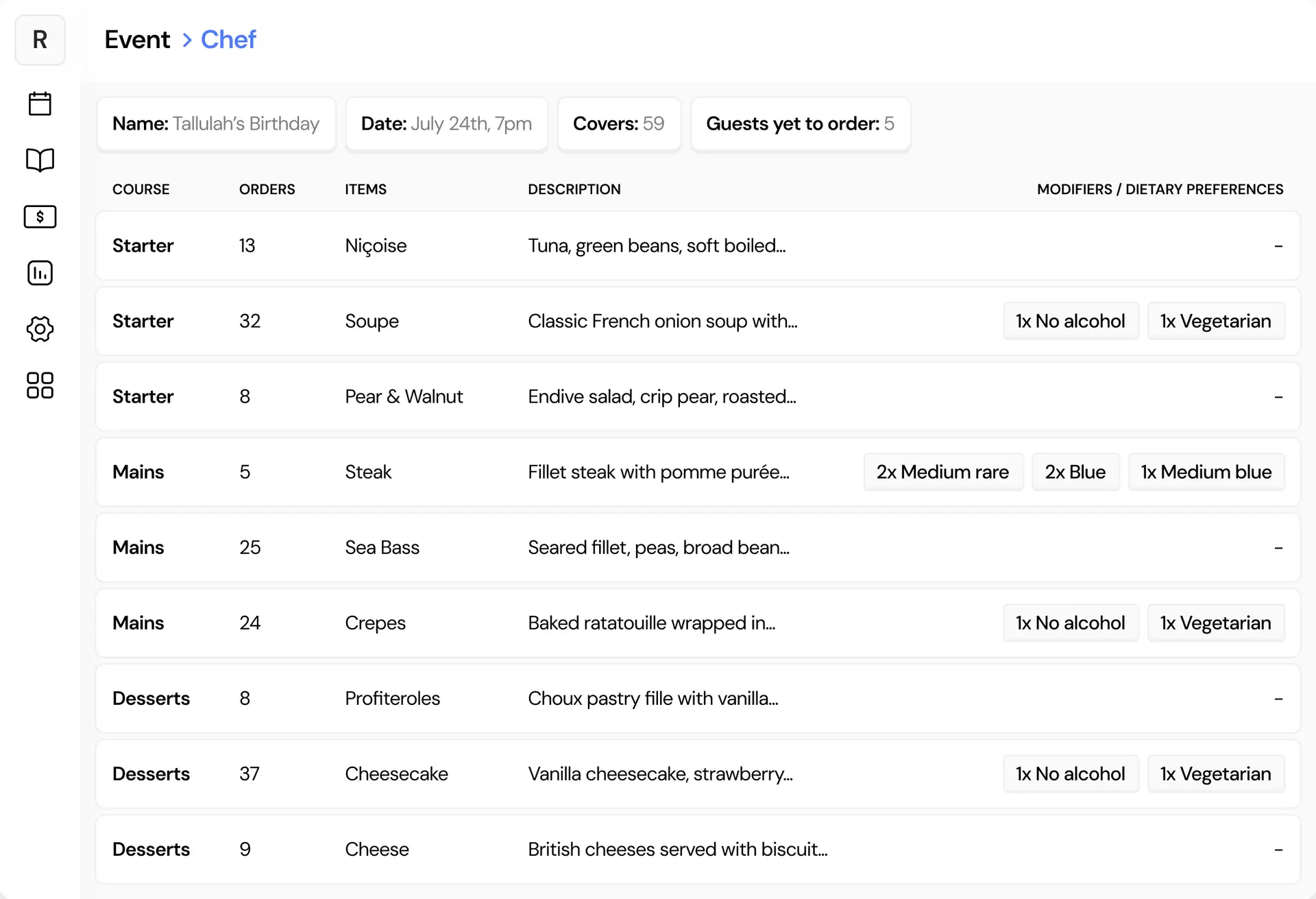
Task: Click the breadcrumb chevron arrow
Action: pyautogui.click(x=186, y=40)
